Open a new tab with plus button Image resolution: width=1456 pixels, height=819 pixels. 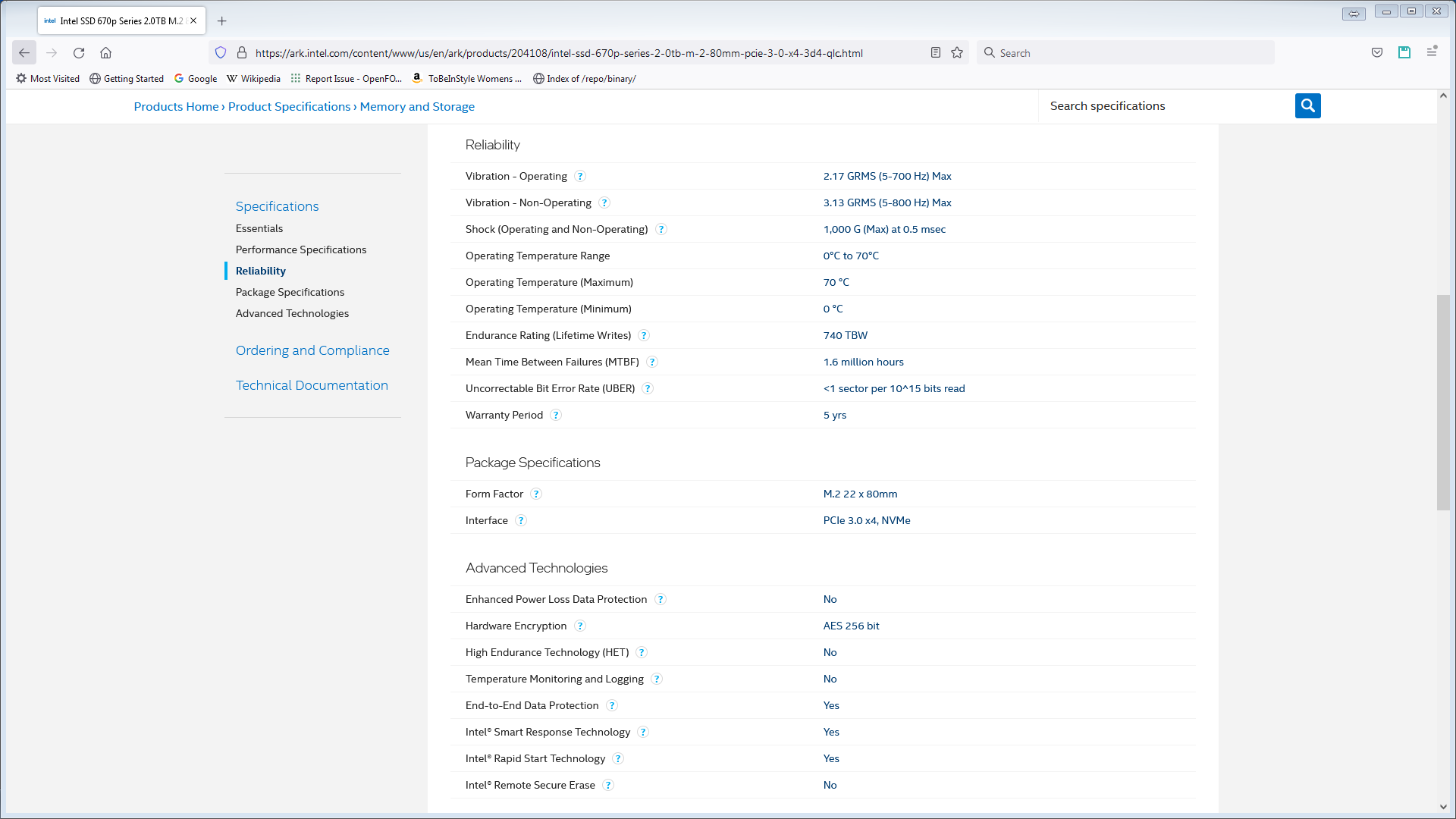(222, 21)
